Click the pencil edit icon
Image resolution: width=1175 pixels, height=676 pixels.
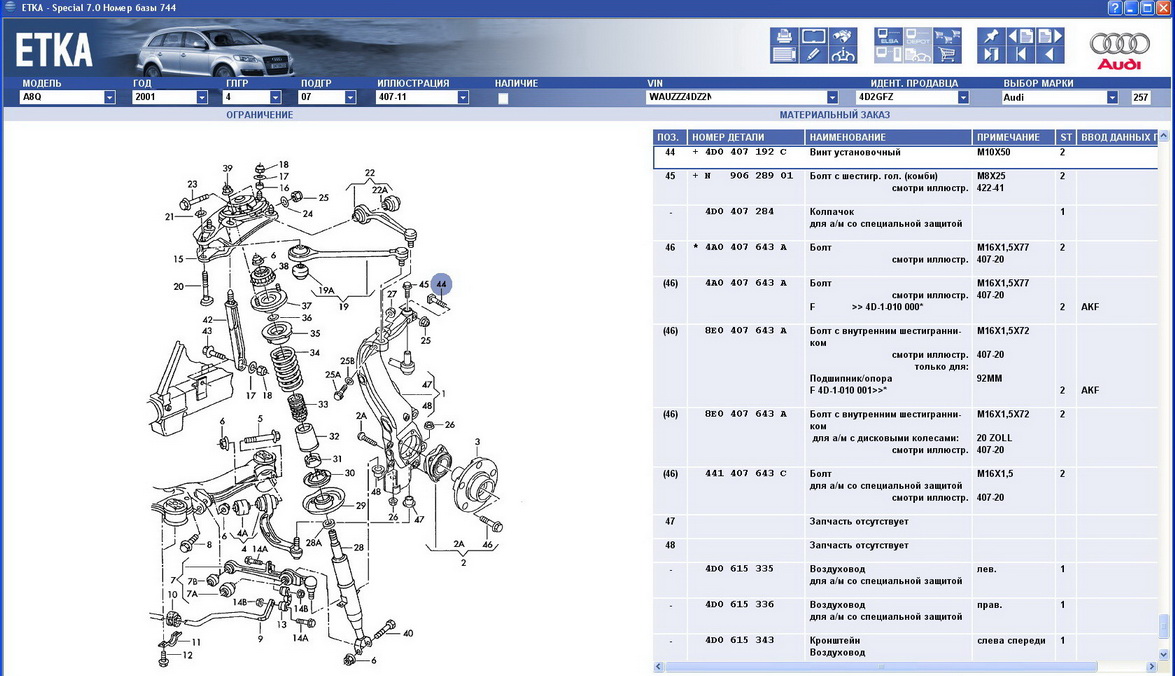[814, 55]
